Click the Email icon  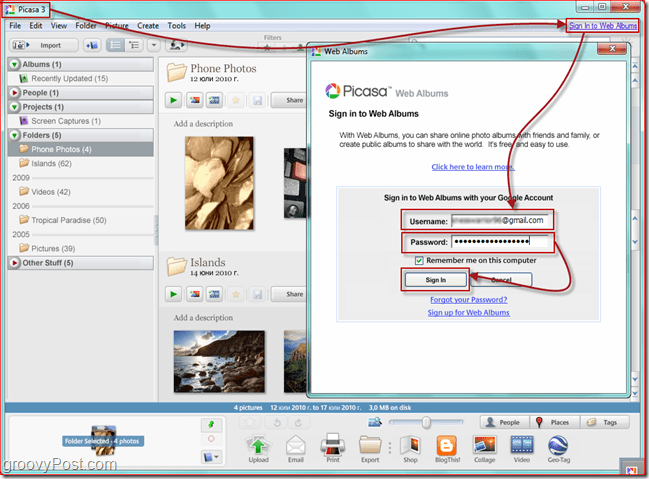[x=296, y=449]
